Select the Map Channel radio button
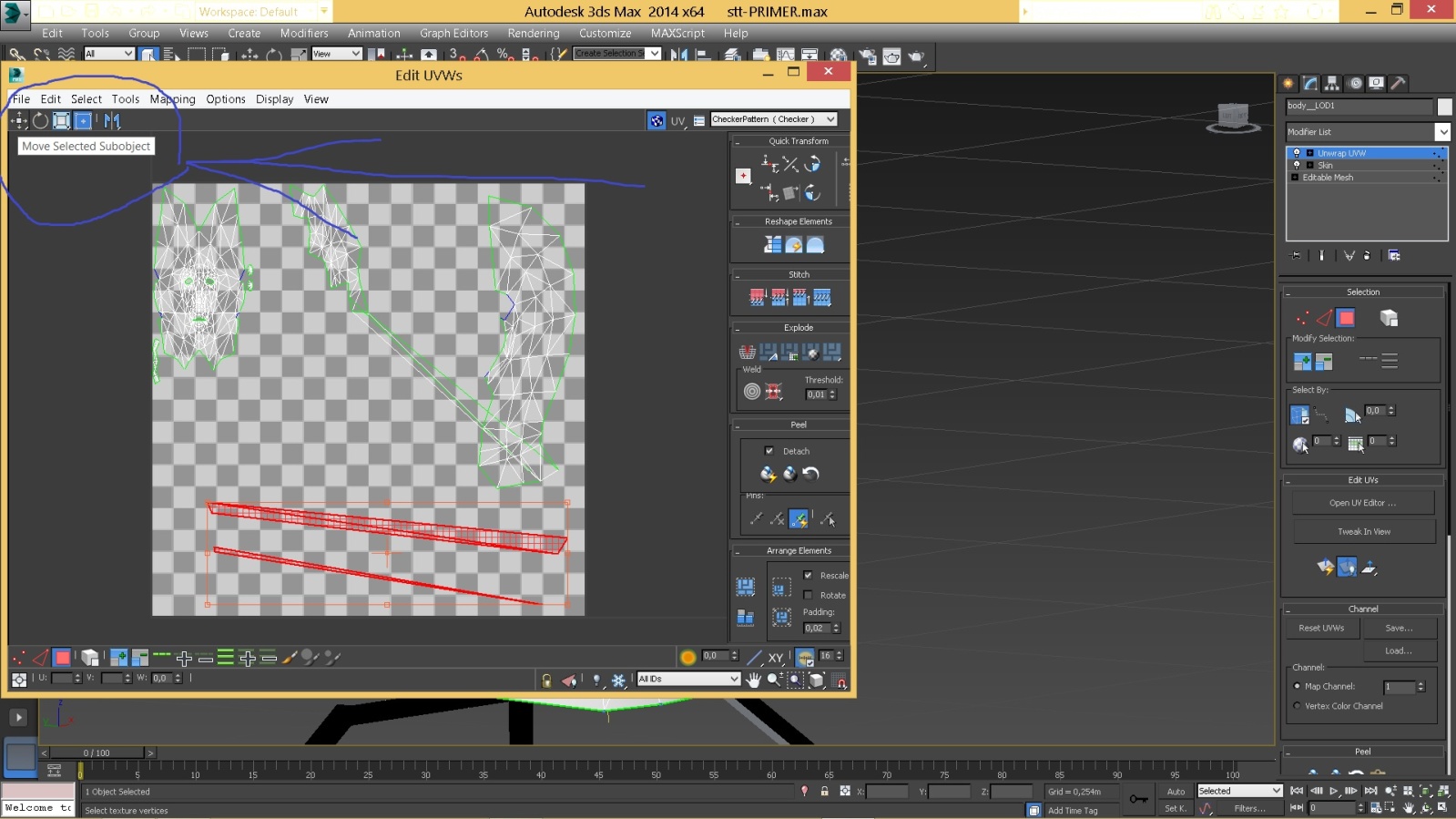 1297,686
